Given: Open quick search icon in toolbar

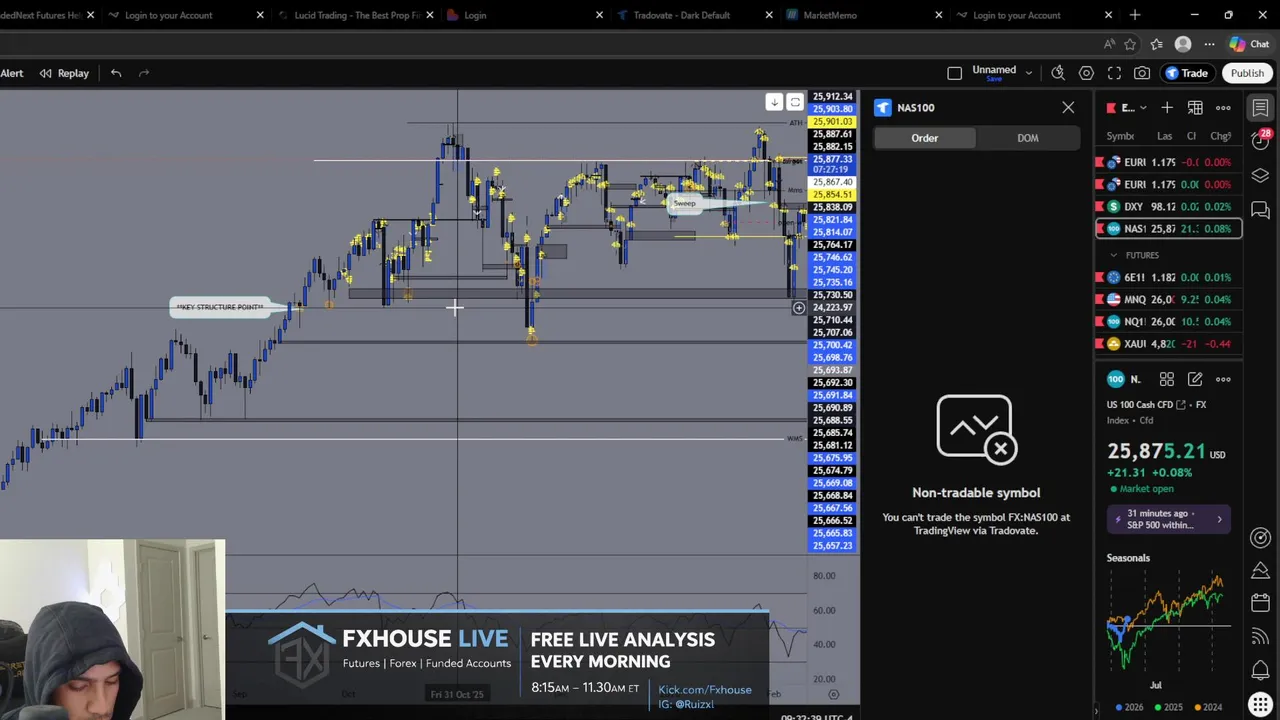Looking at the screenshot, I should [x=1058, y=73].
